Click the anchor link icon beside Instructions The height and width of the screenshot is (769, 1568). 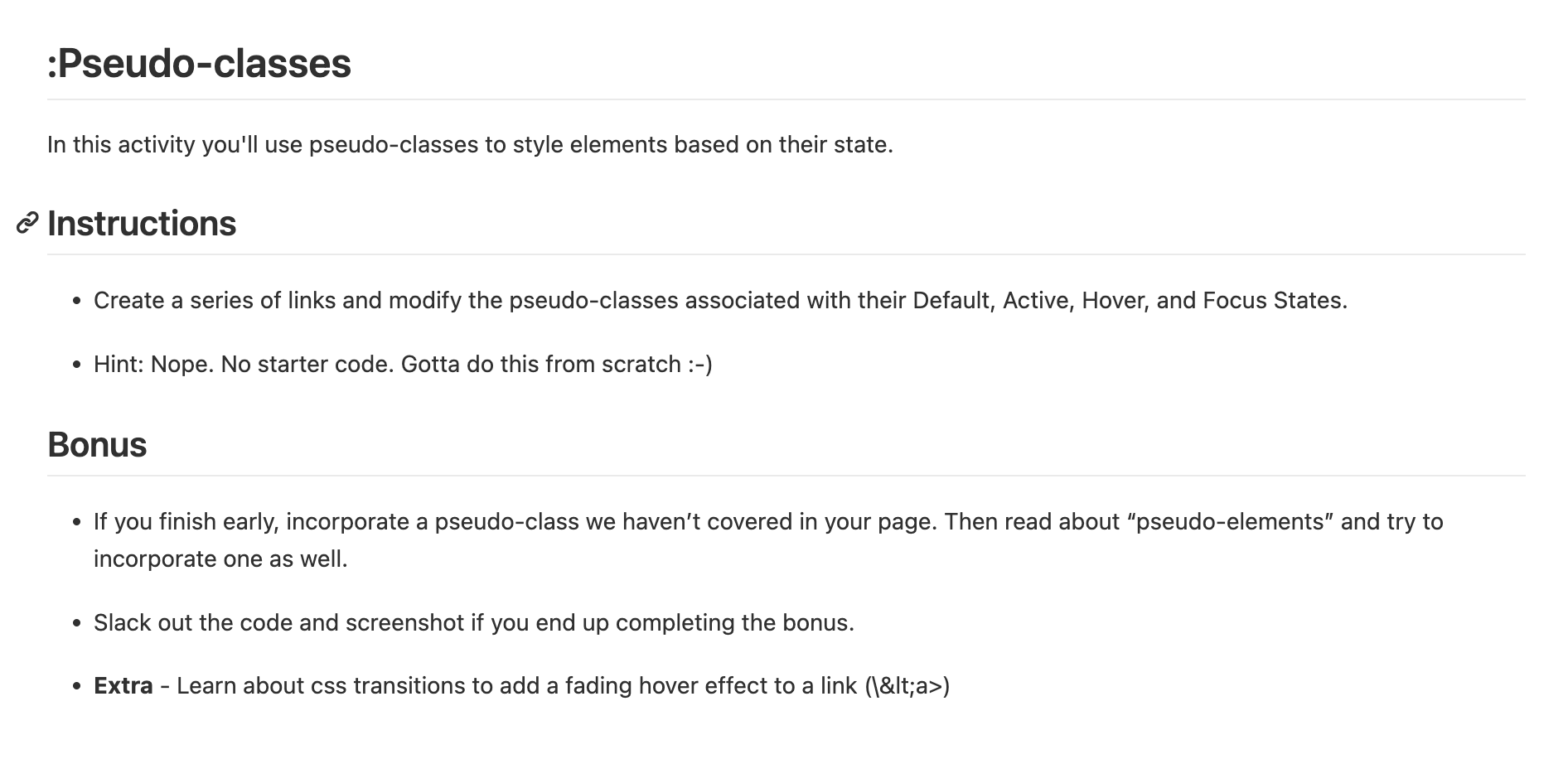click(x=27, y=223)
